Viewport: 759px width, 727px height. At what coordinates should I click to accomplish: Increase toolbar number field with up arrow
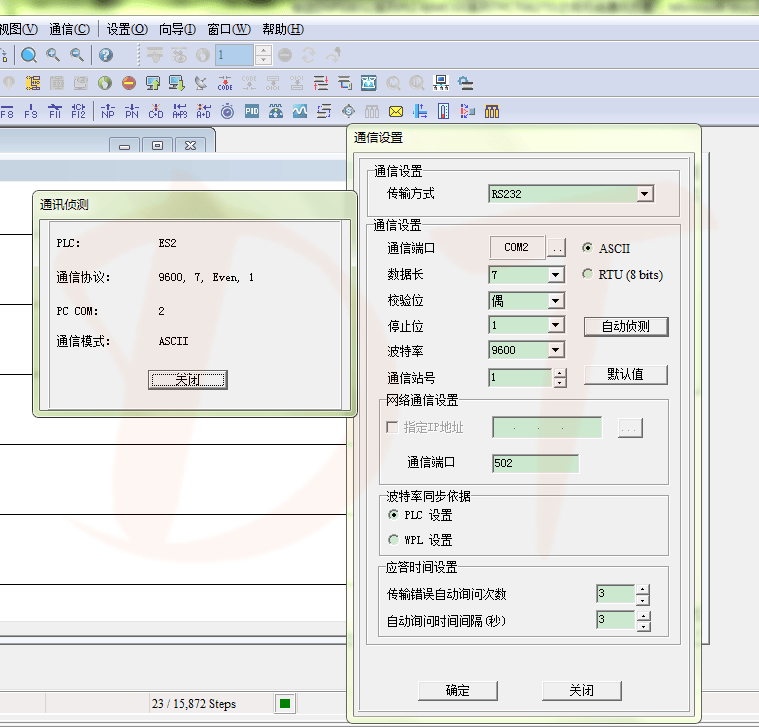263,50
